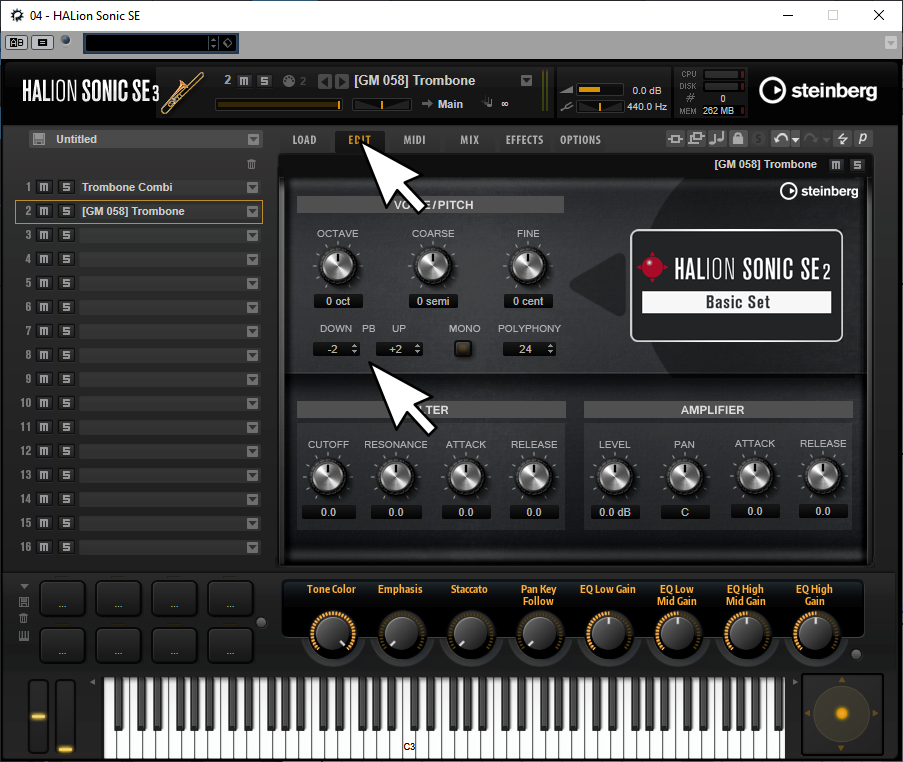Click the bypass button next to A/B
Viewport: 903px width, 762px height.
[x=42, y=42]
